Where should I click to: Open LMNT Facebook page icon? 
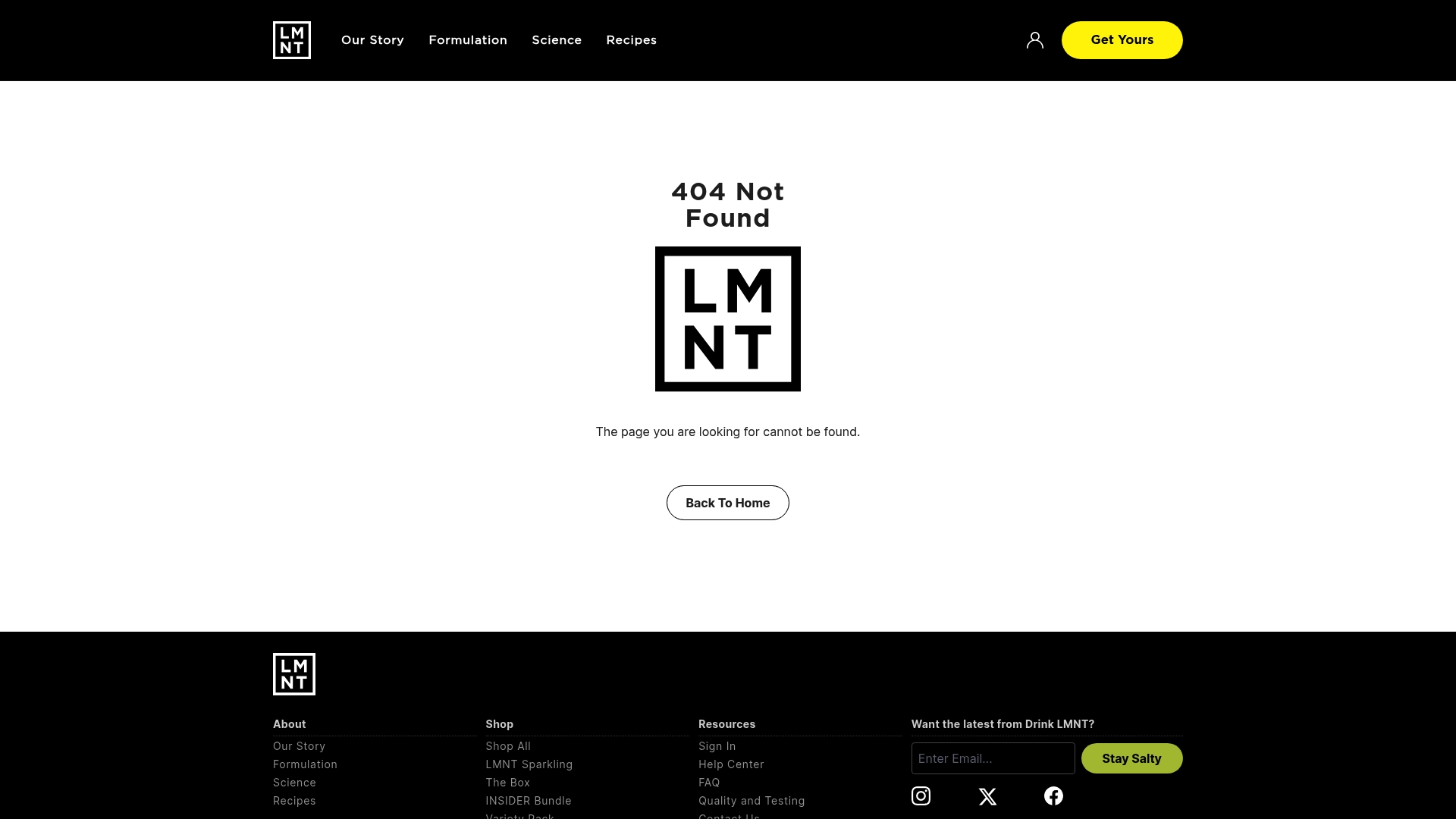point(1053,795)
